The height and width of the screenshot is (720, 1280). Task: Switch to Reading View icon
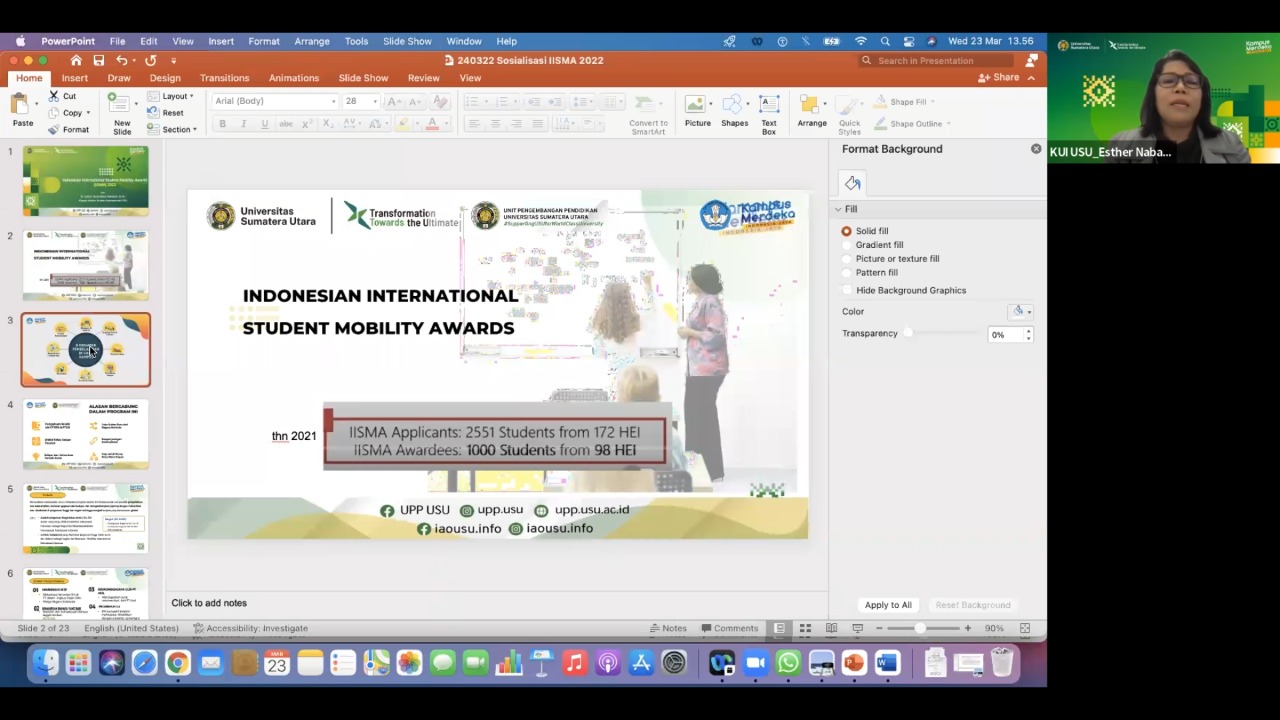[x=831, y=628]
